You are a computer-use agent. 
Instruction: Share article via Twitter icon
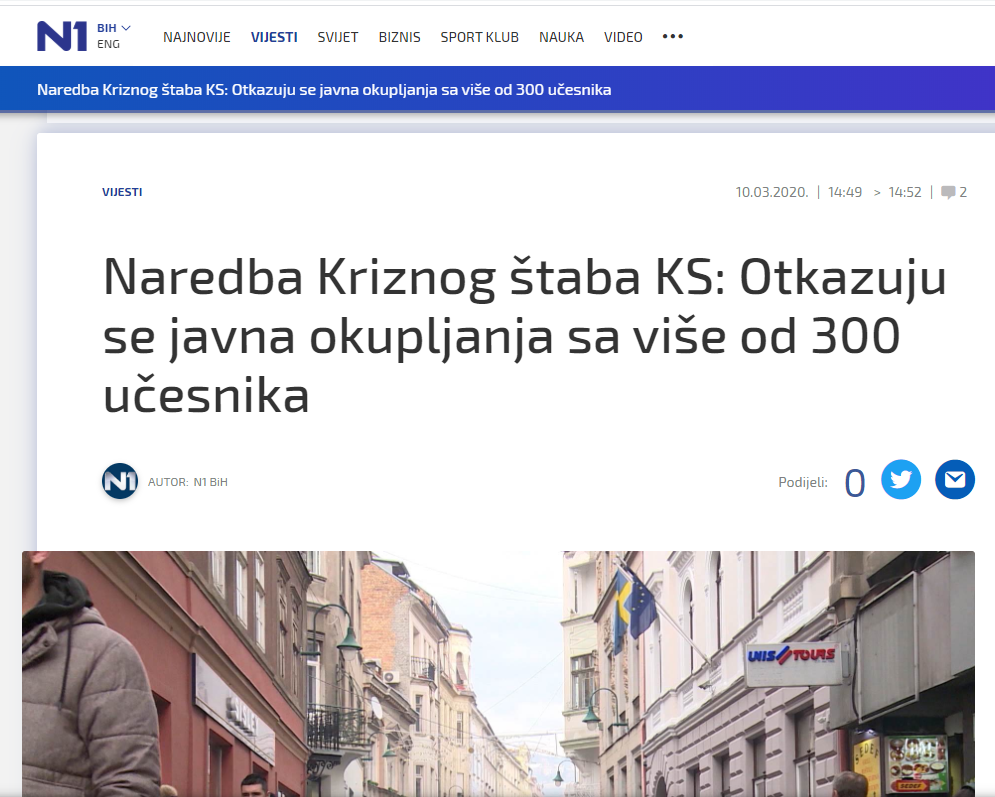pyautogui.click(x=900, y=479)
